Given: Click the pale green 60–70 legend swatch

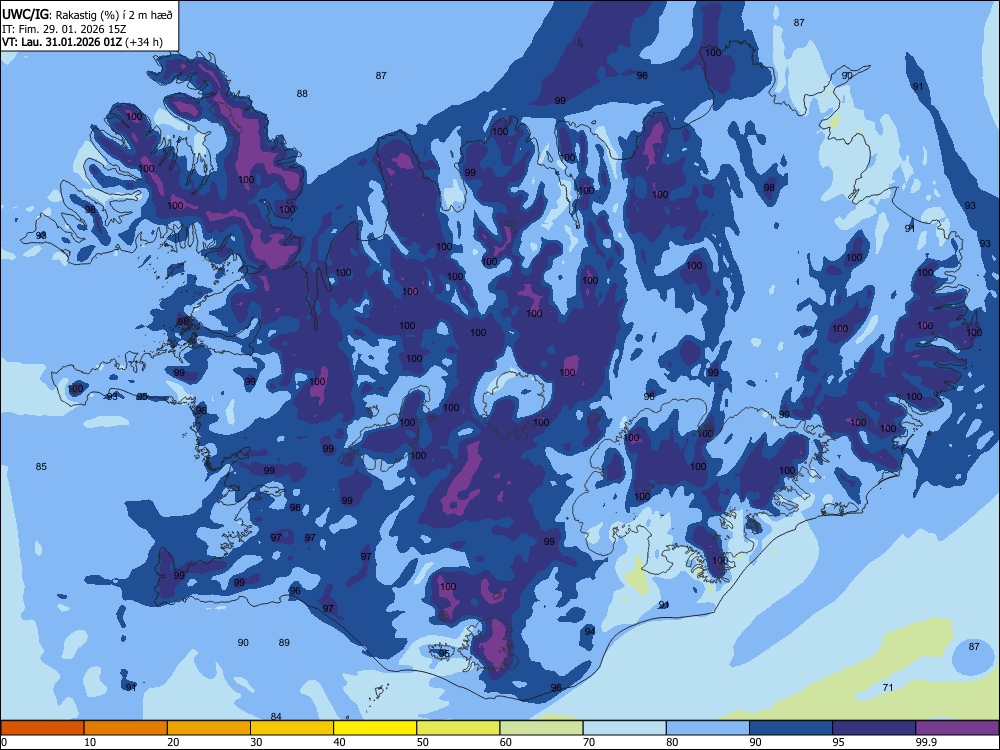Looking at the screenshot, I should coord(541,728).
